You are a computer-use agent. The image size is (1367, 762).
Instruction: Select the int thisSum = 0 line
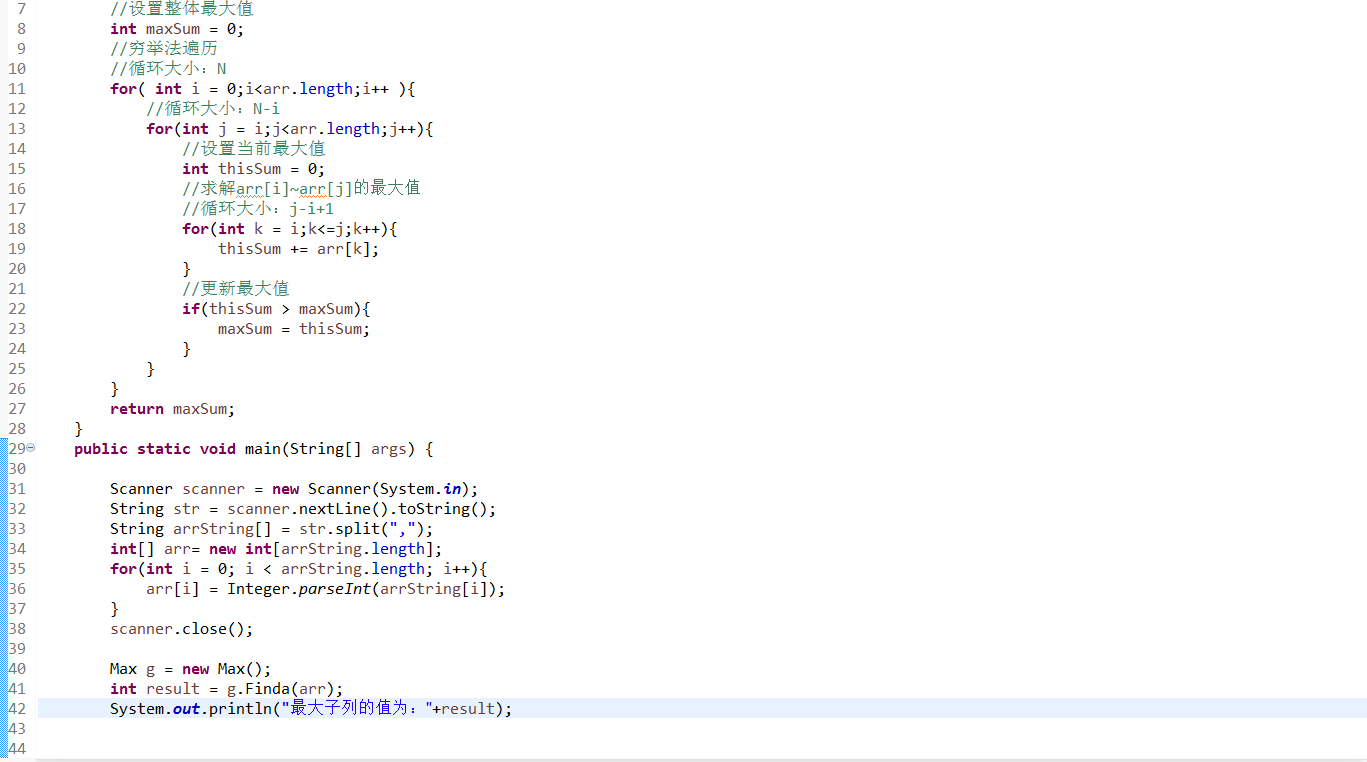(x=253, y=169)
